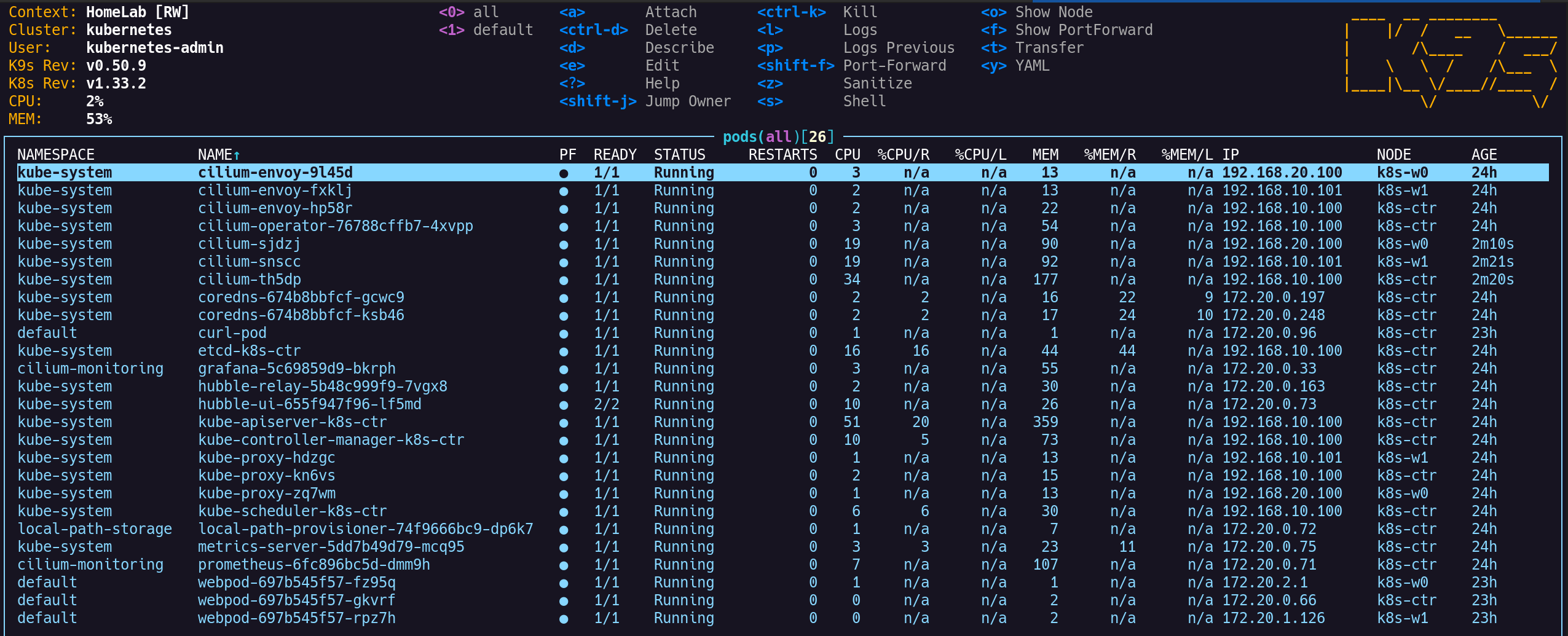Click the PF dot in kube-scheduler-k8s-ctr row

564,512
